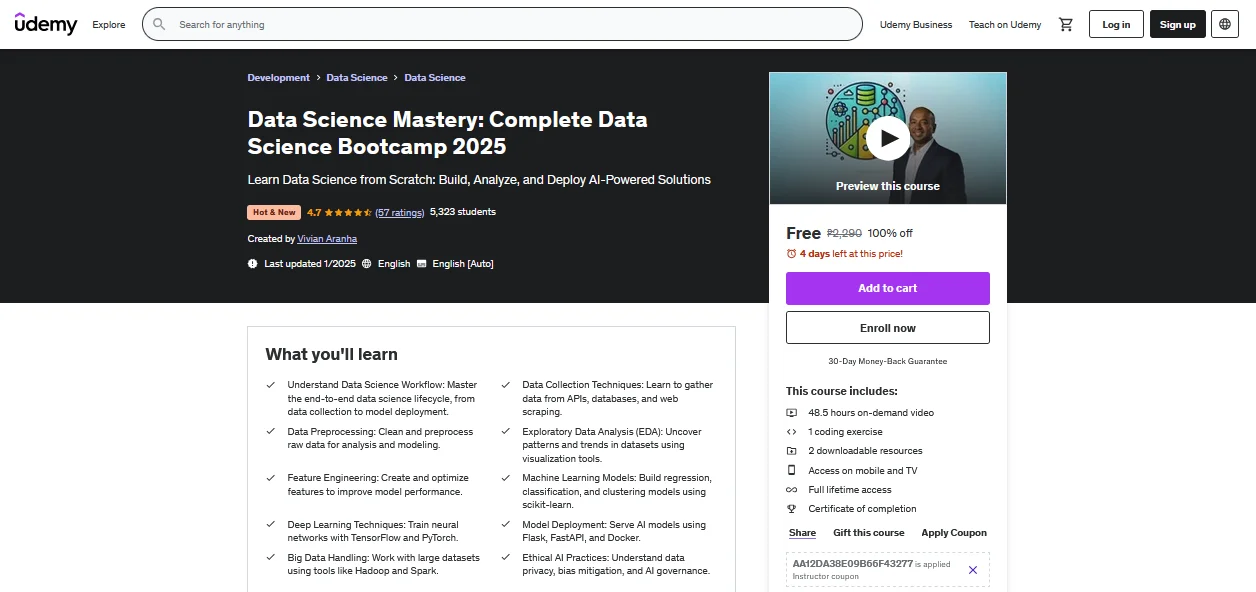Viewport: 1256px width, 592px height.
Task: Click the checkmark beside Big Data Handling
Action: [x=270, y=558]
